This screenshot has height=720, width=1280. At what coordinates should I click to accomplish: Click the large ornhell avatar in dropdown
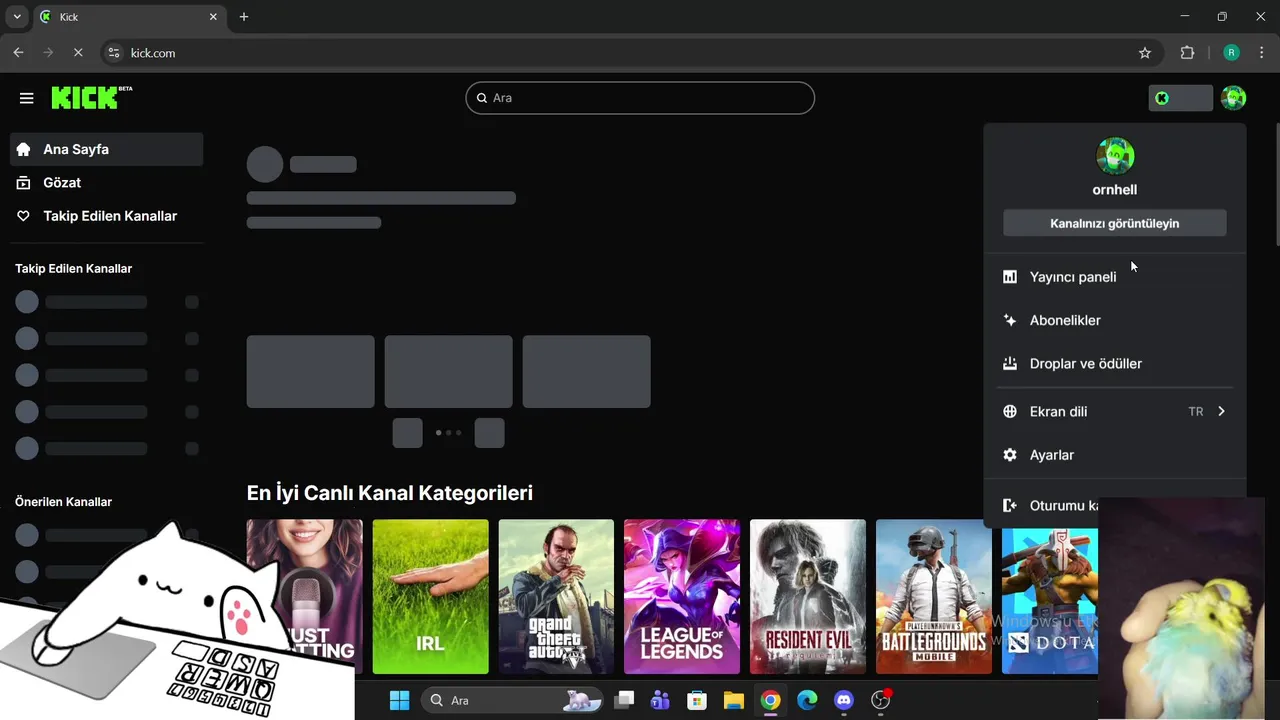[1115, 156]
